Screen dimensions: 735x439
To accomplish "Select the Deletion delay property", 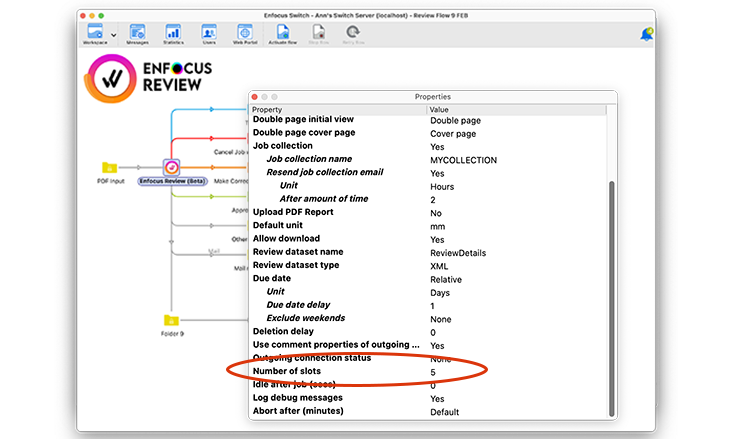I will point(283,331).
